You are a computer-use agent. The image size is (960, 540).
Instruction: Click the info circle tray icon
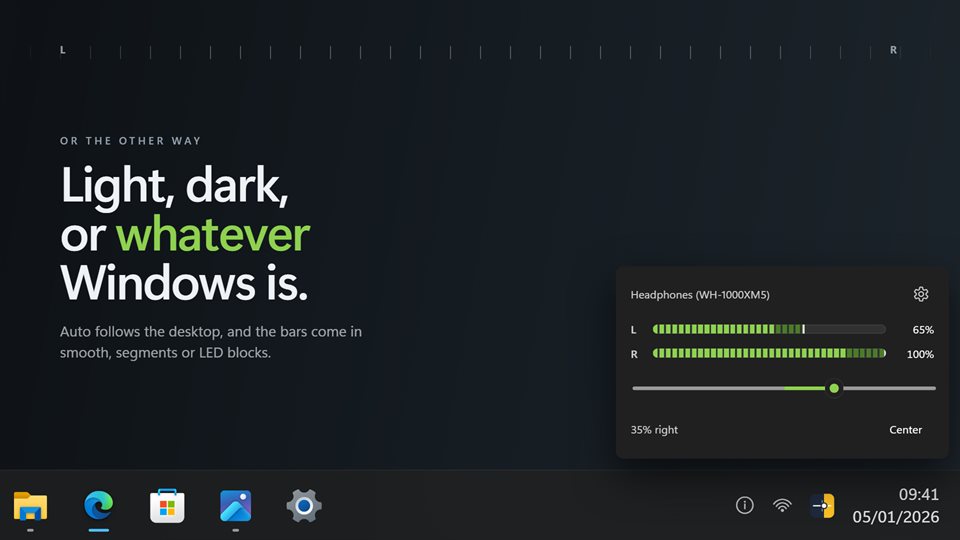[x=744, y=505]
